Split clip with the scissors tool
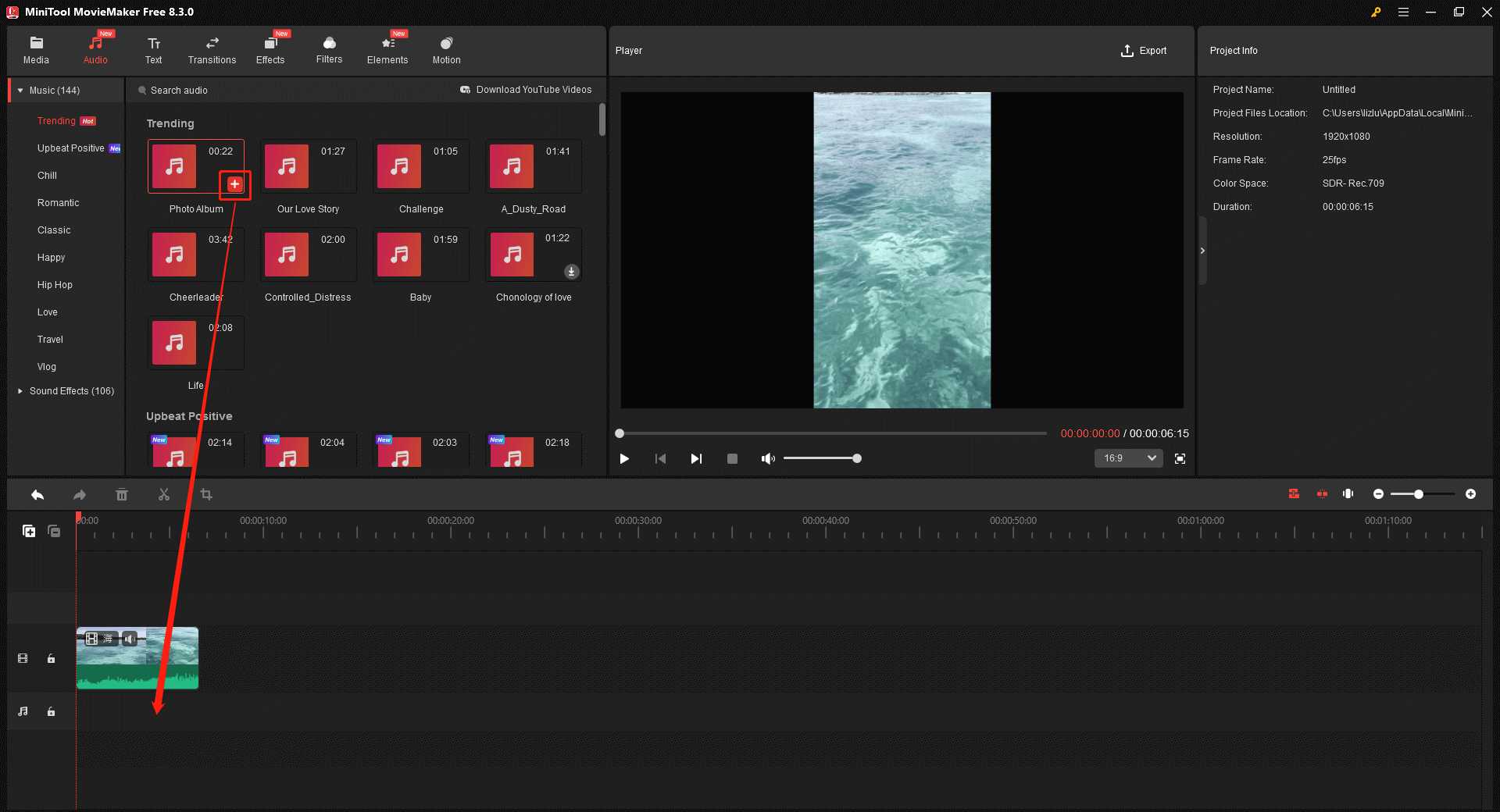This screenshot has width=1500, height=812. (x=164, y=495)
